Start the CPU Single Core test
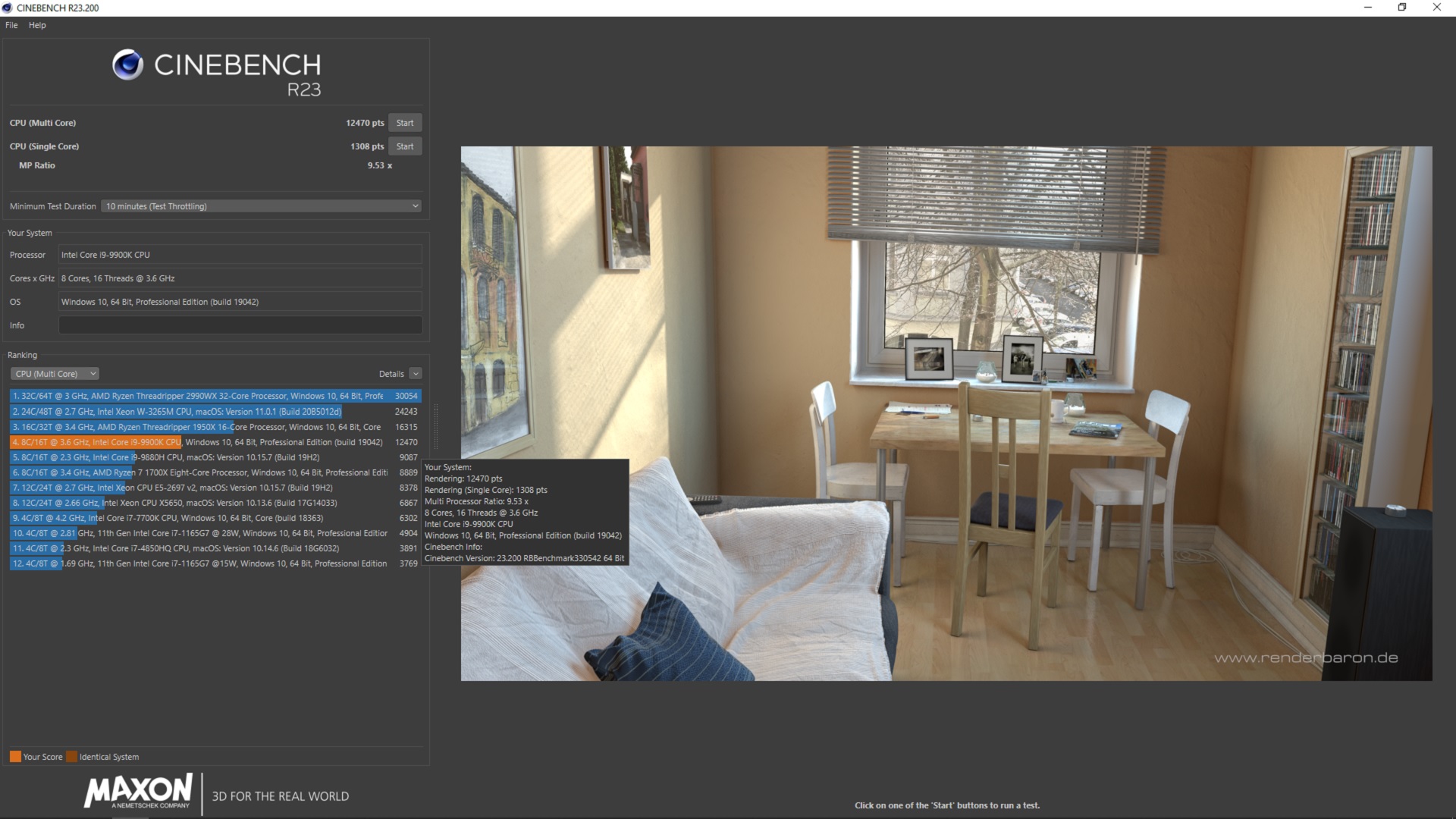 pos(405,146)
